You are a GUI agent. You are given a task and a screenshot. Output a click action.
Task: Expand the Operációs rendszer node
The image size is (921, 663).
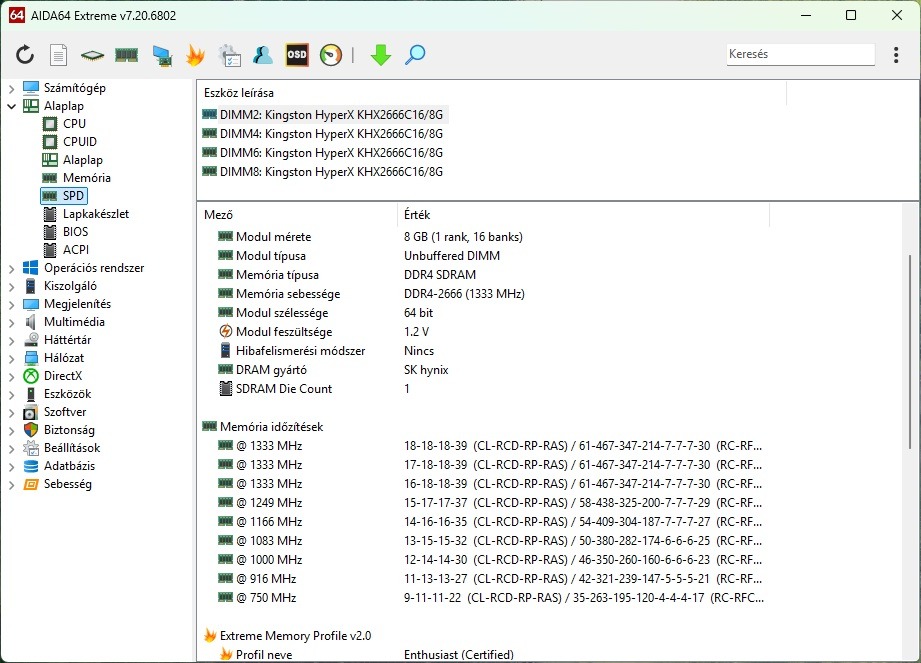[11, 268]
